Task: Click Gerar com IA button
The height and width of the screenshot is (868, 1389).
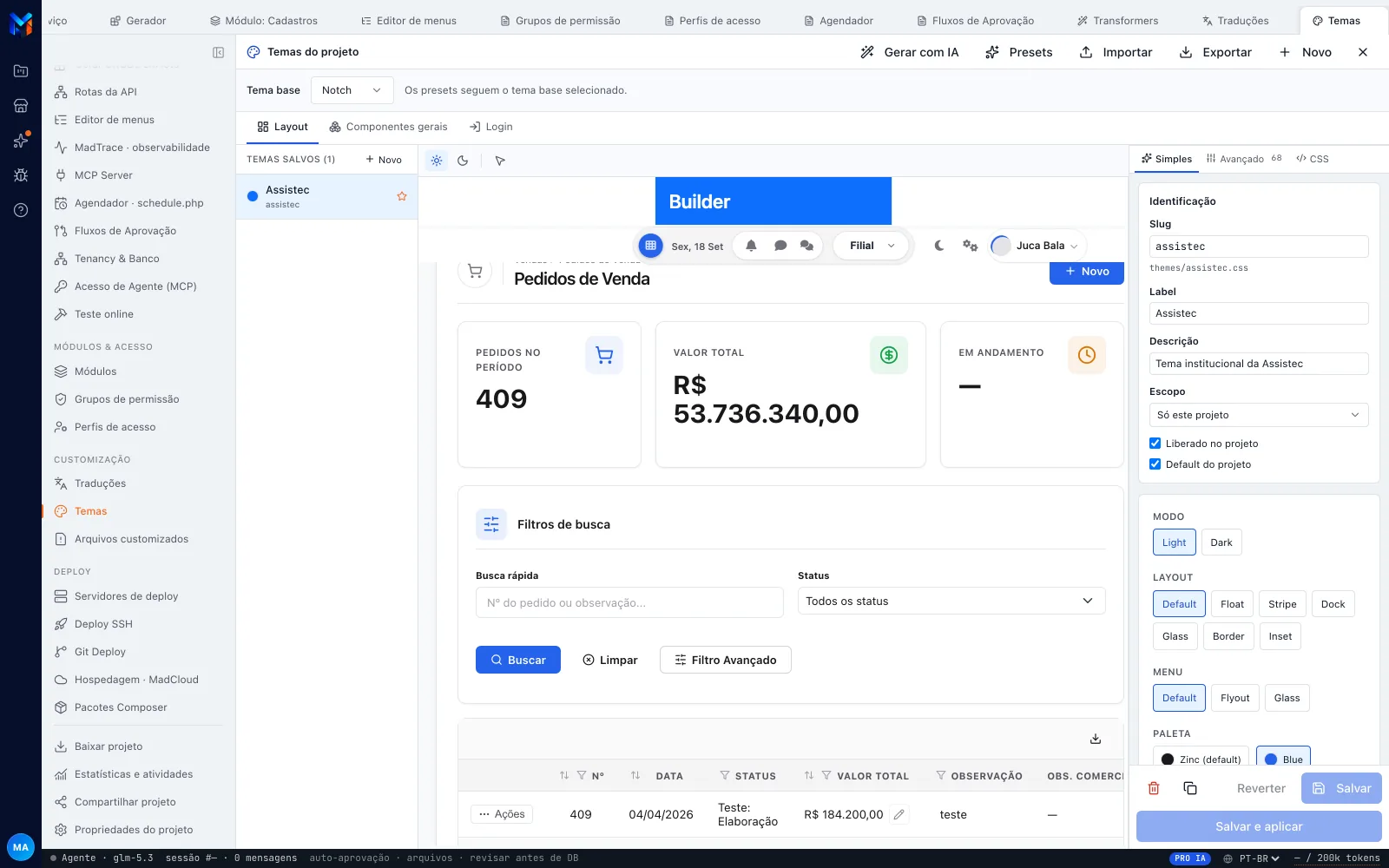Action: coord(909,52)
